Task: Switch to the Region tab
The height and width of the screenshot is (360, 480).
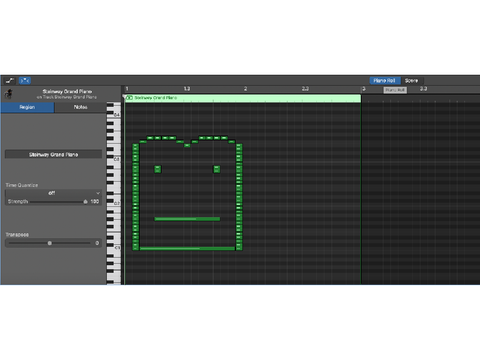Action: (x=27, y=107)
